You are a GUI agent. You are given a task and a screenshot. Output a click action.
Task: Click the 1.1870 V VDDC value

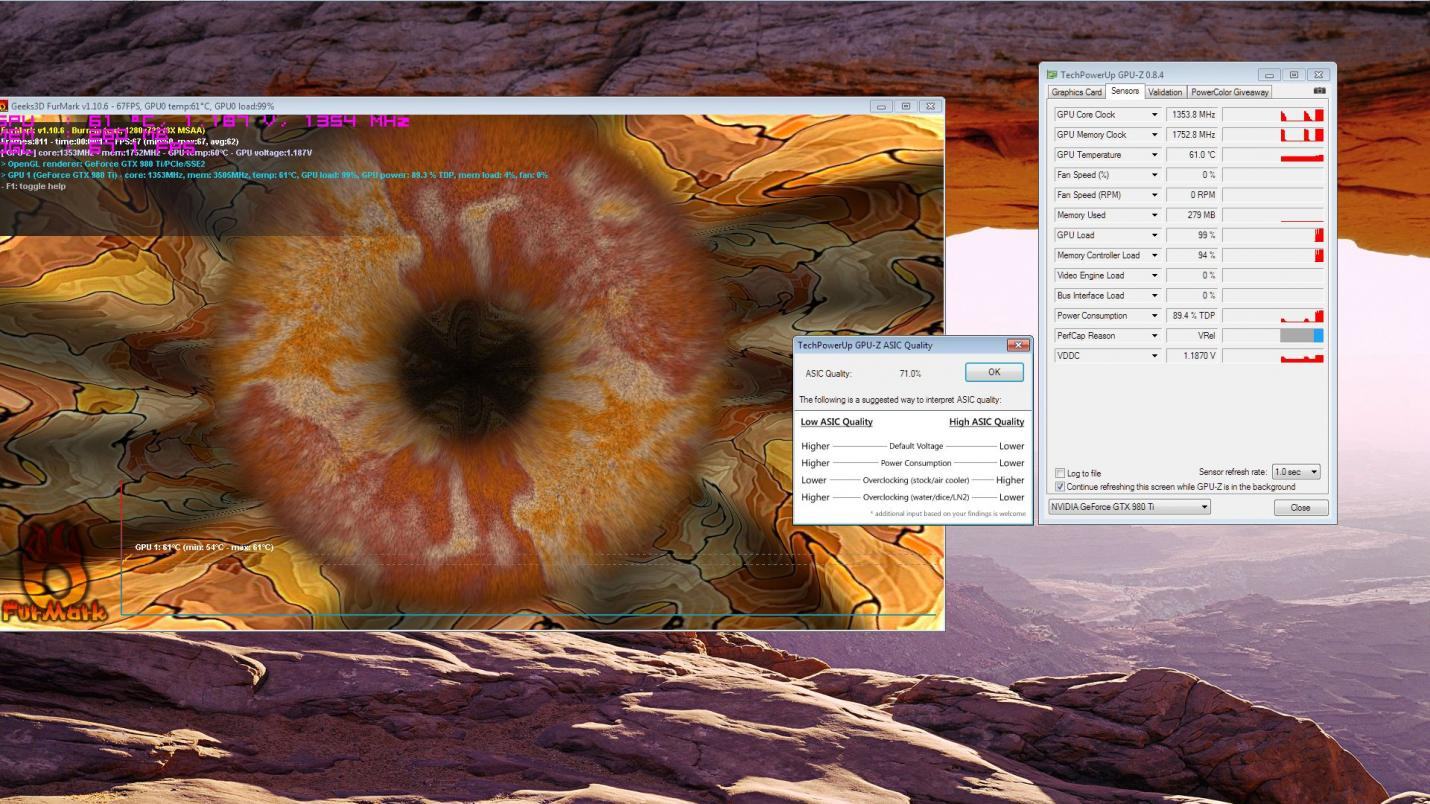[x=1192, y=355]
